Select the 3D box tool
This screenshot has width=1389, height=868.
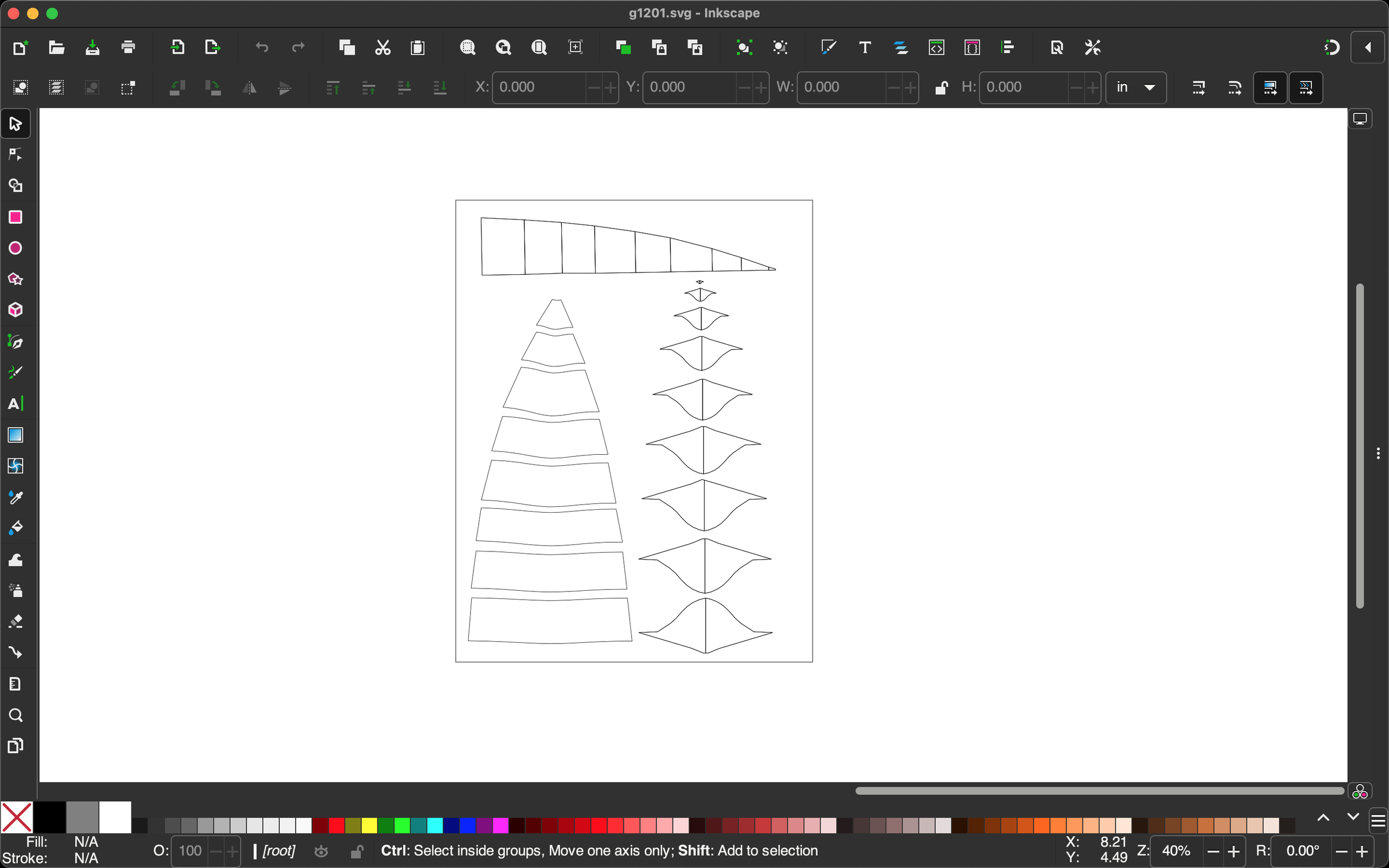pyautogui.click(x=16, y=310)
